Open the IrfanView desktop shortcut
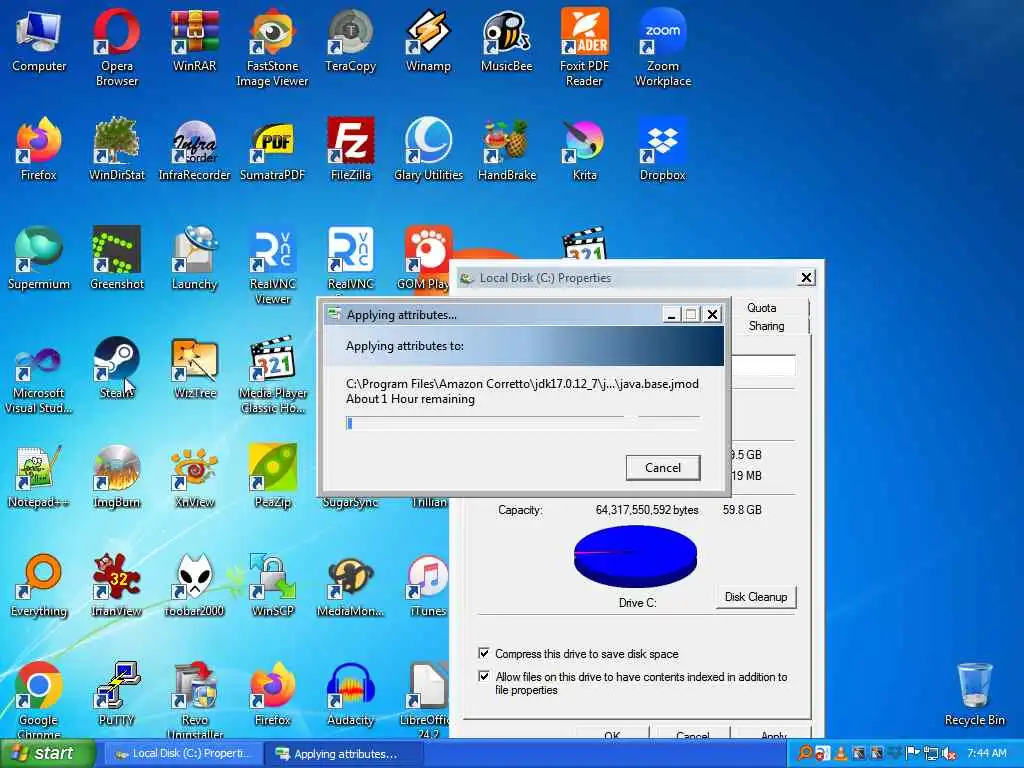Image resolution: width=1024 pixels, height=768 pixels. tap(117, 585)
